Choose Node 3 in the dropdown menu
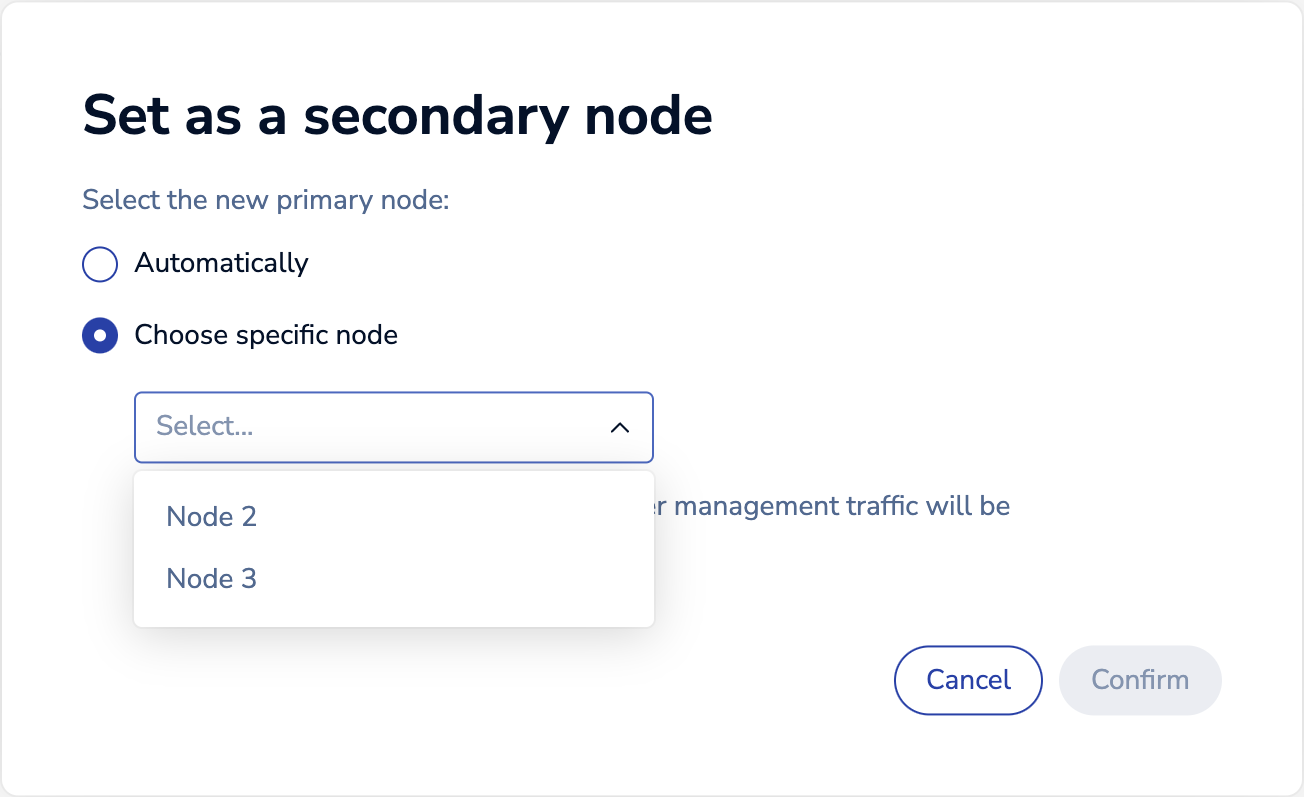 point(211,579)
